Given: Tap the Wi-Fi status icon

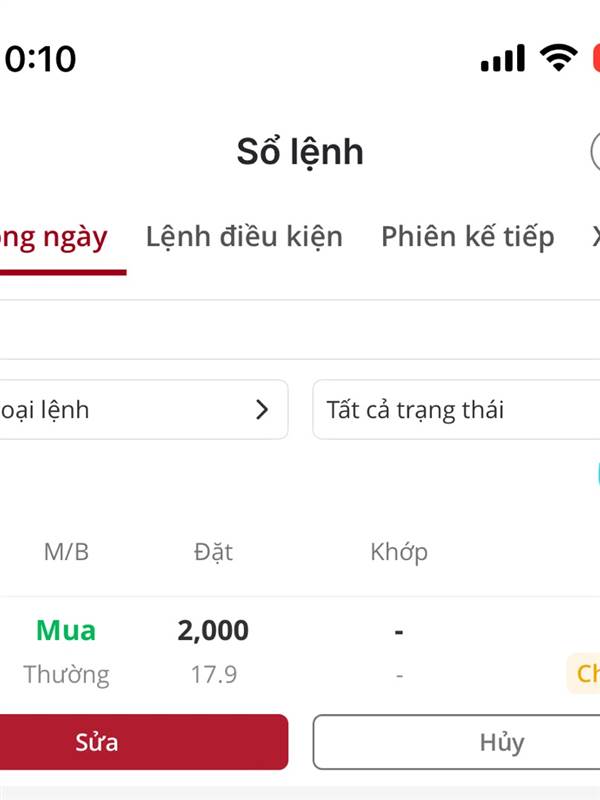Looking at the screenshot, I should point(559,57).
